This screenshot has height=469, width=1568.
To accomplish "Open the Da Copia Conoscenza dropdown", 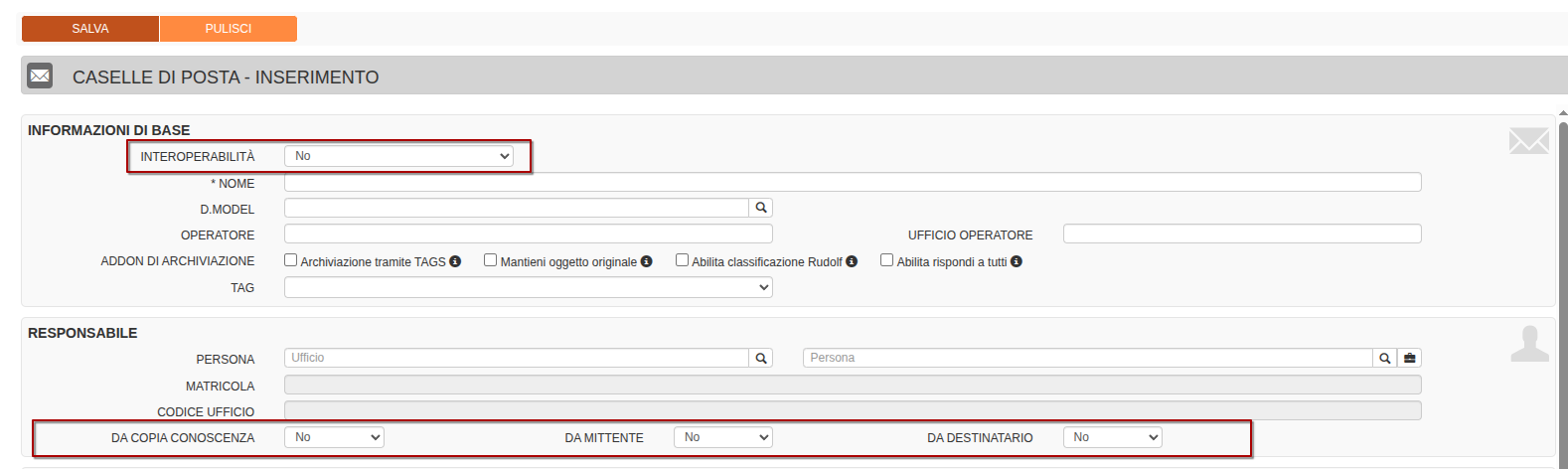I will pyautogui.click(x=334, y=437).
